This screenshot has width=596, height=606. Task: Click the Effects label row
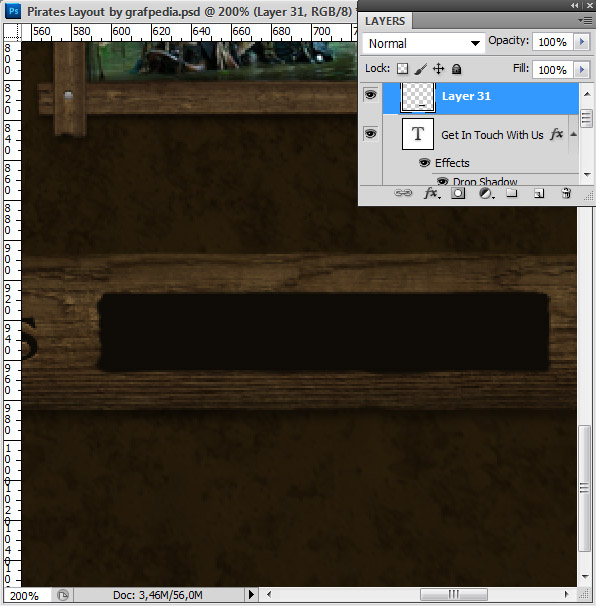coord(452,163)
